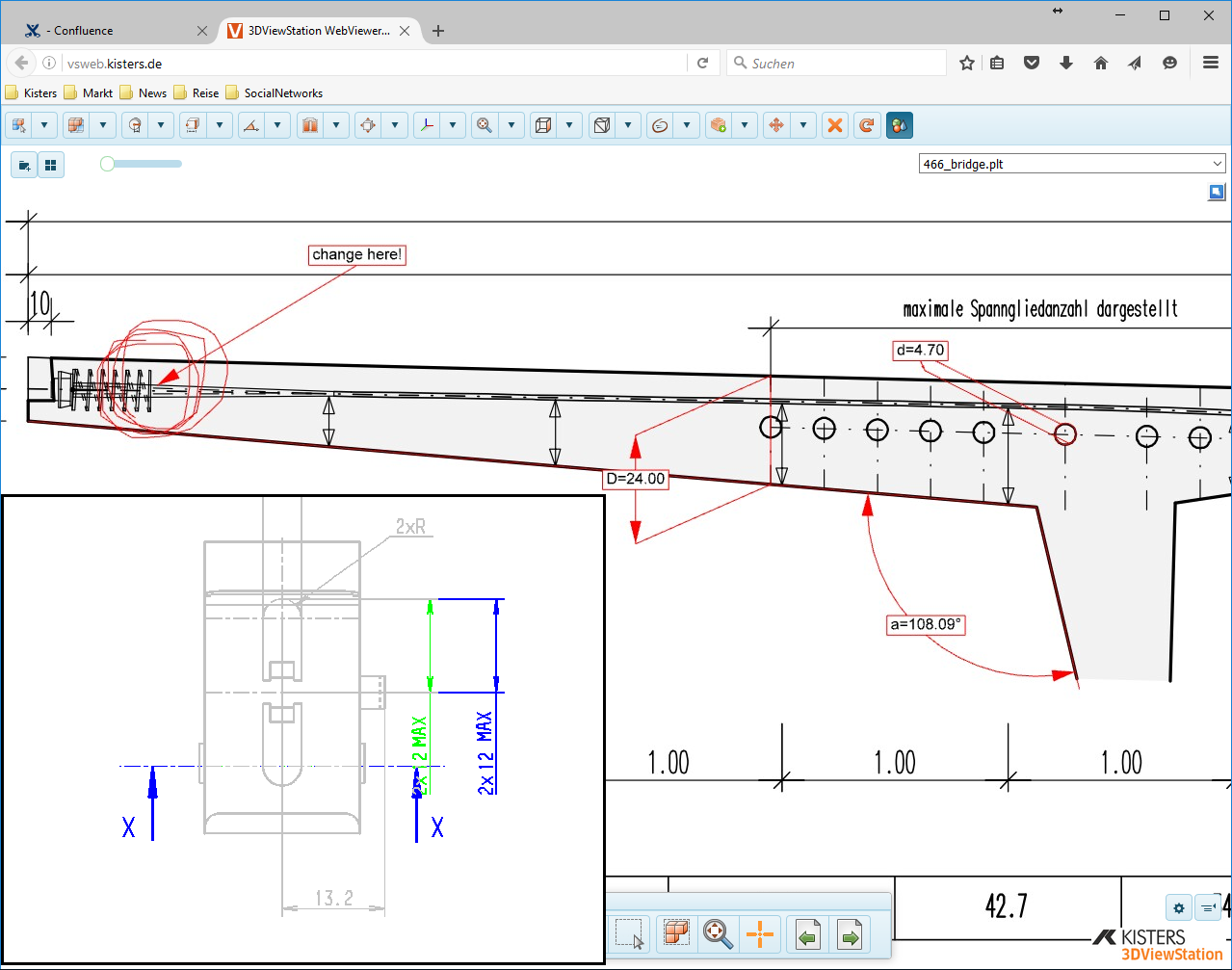Expand dropdown arrow beside orange move arrows
Image resolution: width=1232 pixels, height=970 pixels.
[802, 125]
